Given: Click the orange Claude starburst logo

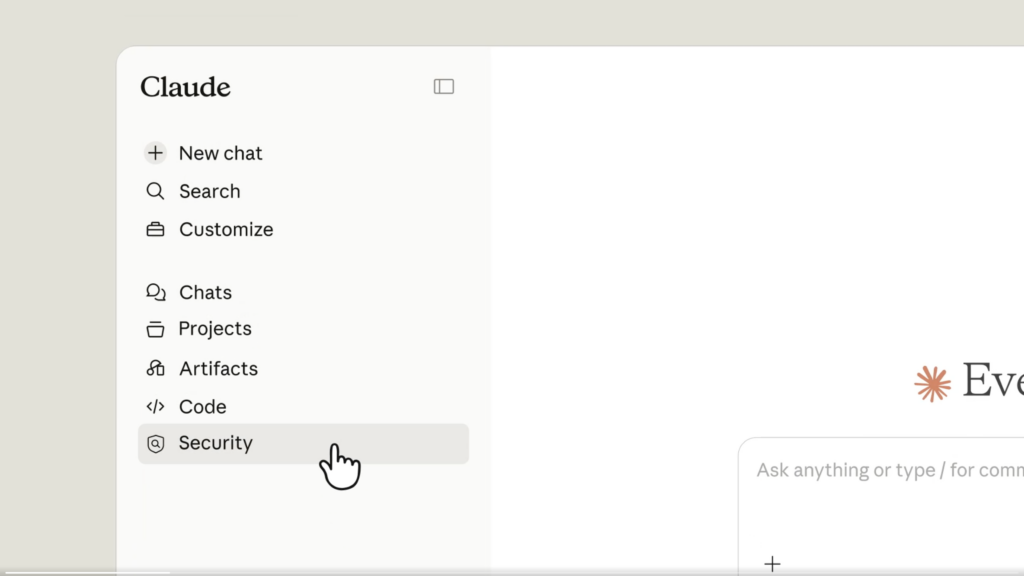Looking at the screenshot, I should [x=933, y=383].
